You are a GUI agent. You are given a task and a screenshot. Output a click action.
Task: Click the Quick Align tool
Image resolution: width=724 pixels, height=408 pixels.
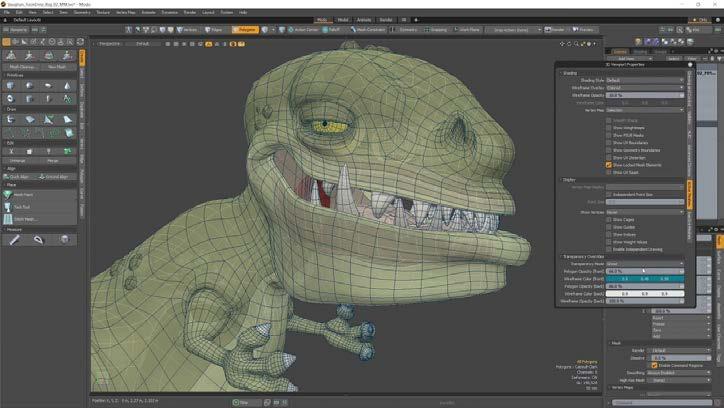click(x=20, y=177)
